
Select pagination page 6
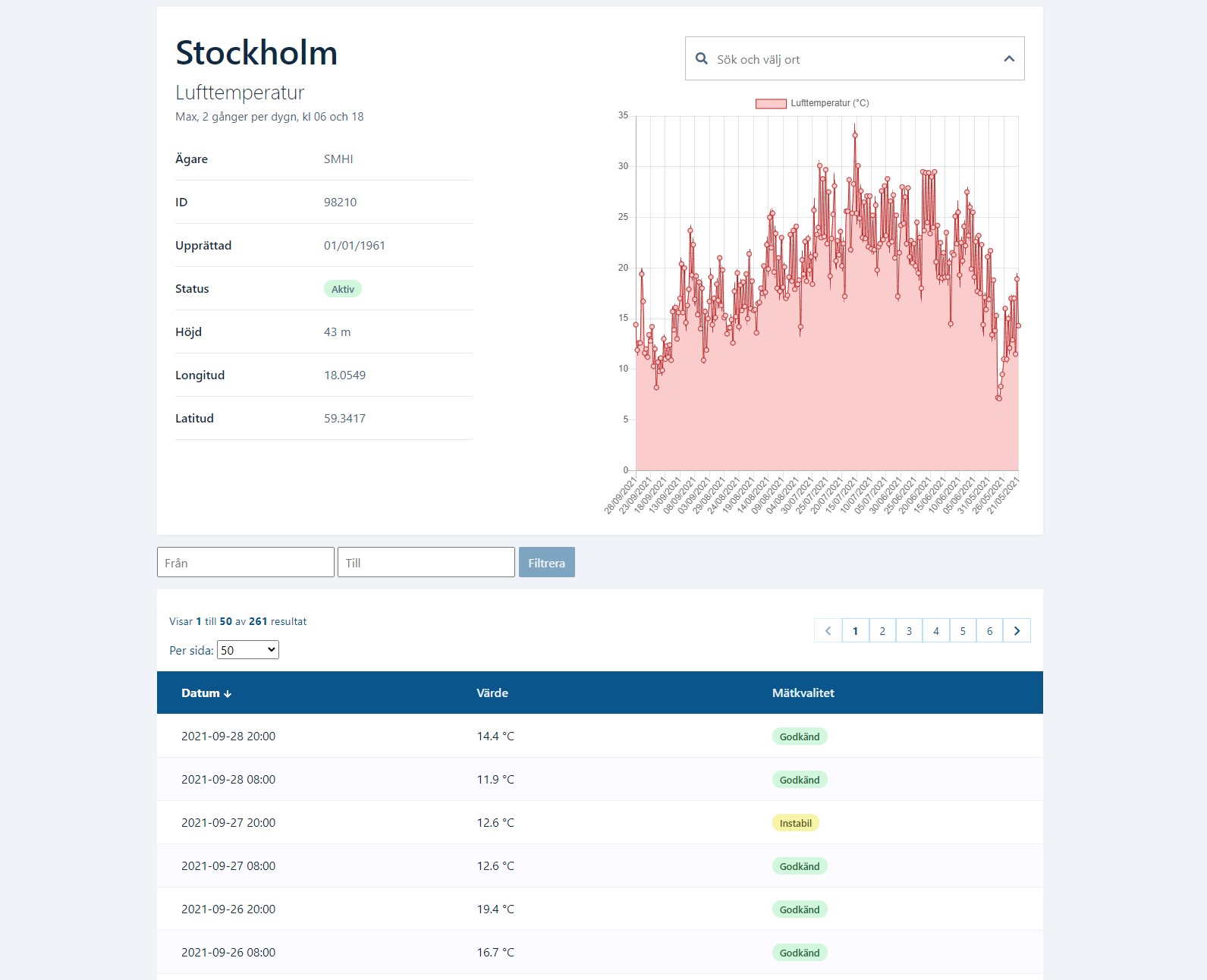989,630
